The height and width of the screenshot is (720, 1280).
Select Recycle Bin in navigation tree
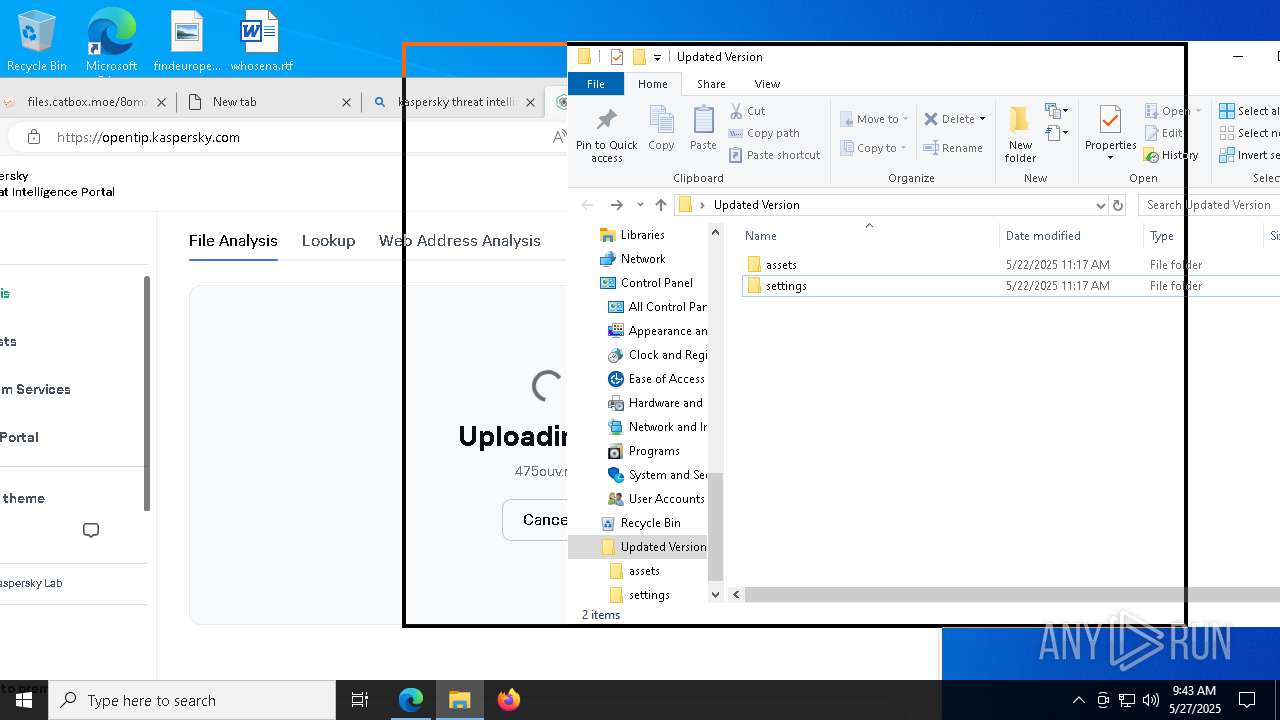click(650, 523)
